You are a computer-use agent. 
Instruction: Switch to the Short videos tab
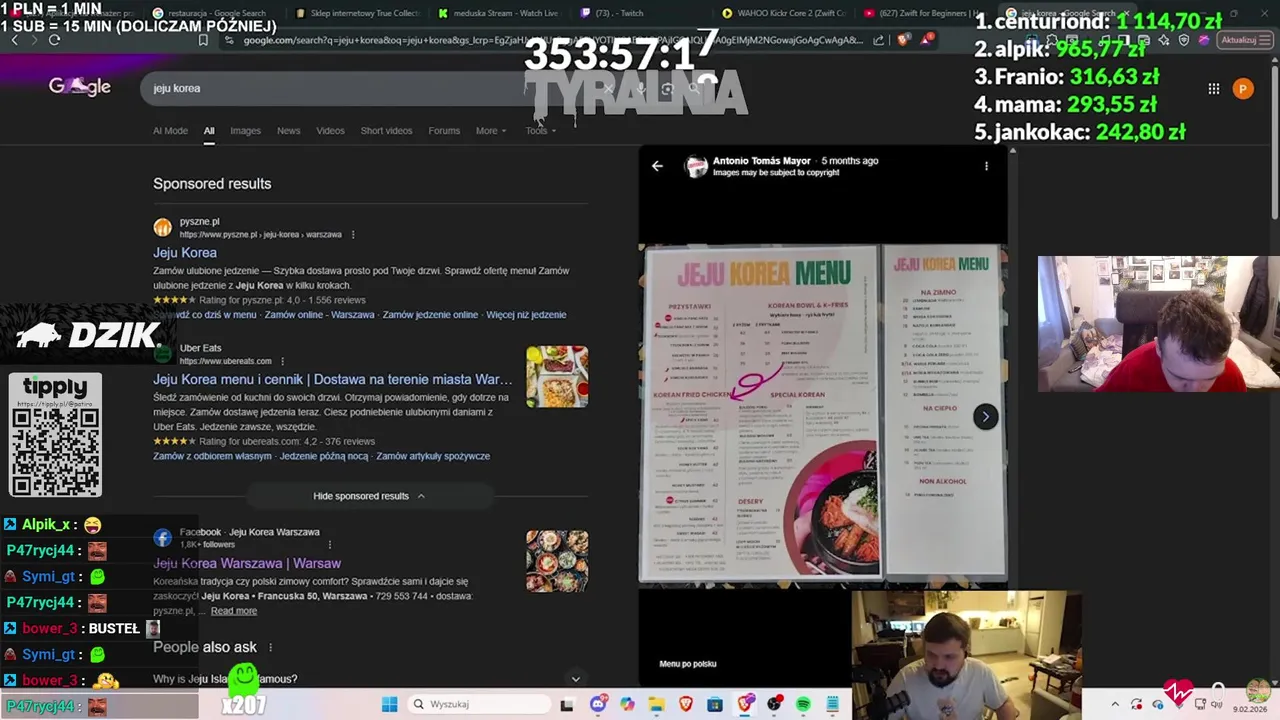pyautogui.click(x=386, y=131)
